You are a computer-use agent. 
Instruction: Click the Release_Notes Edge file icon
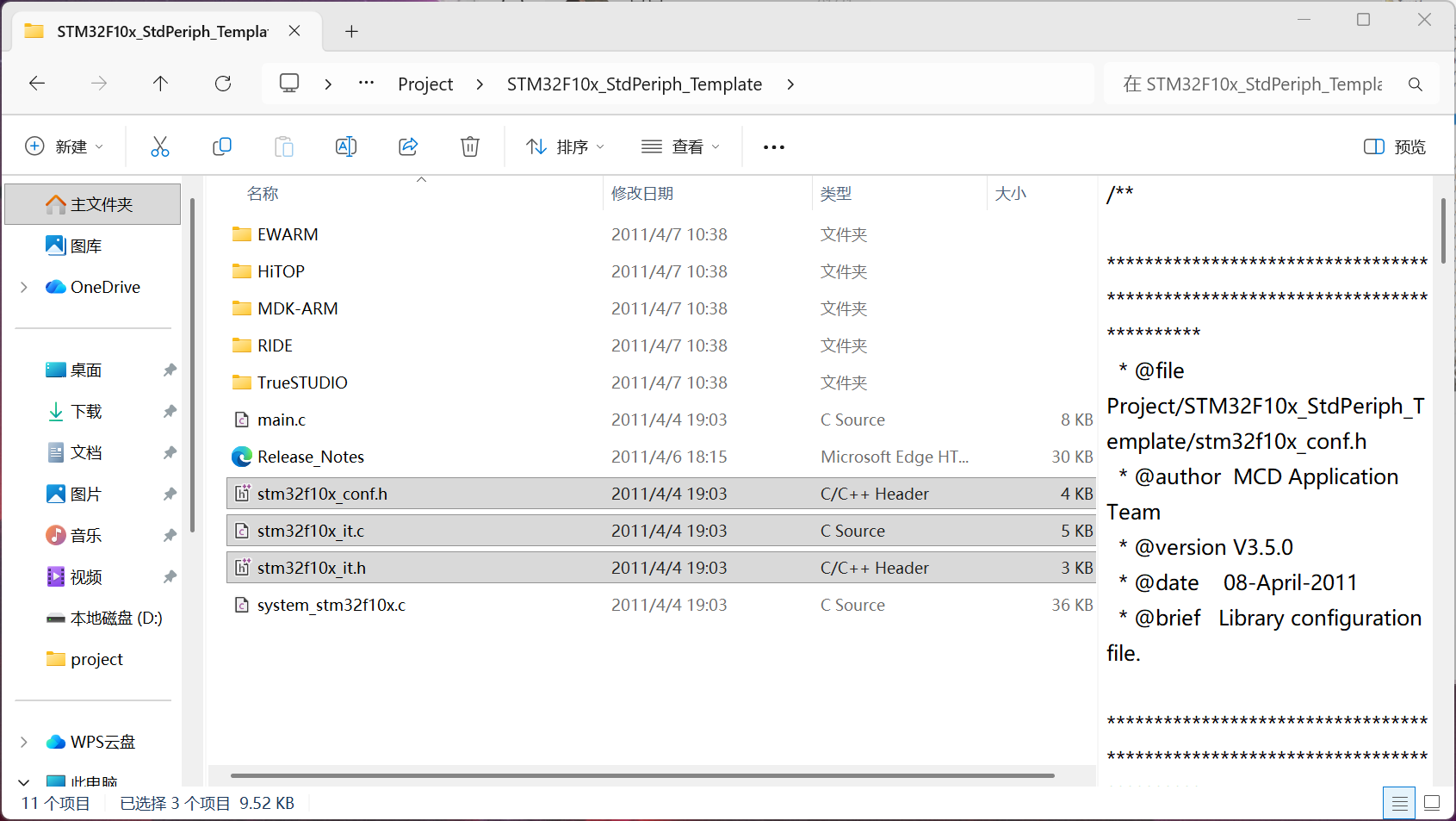(x=242, y=457)
